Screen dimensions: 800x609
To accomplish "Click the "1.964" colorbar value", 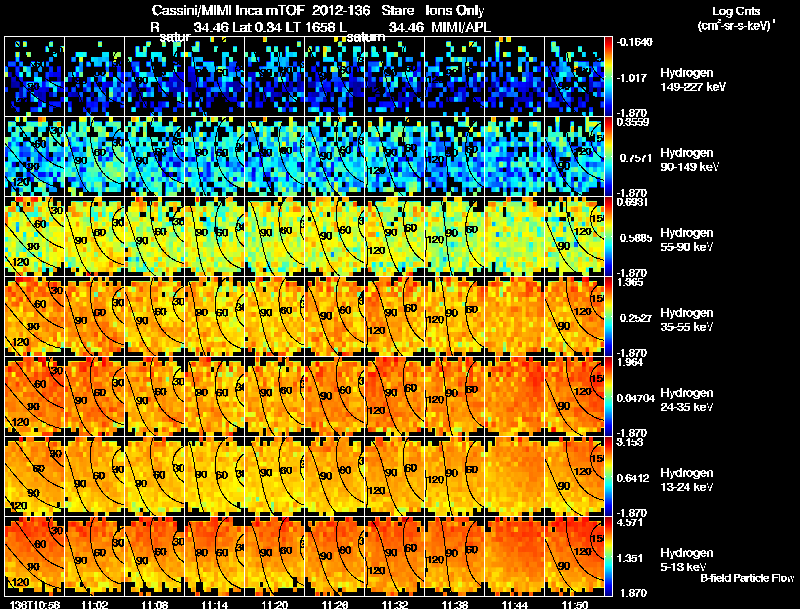I will [x=630, y=362].
